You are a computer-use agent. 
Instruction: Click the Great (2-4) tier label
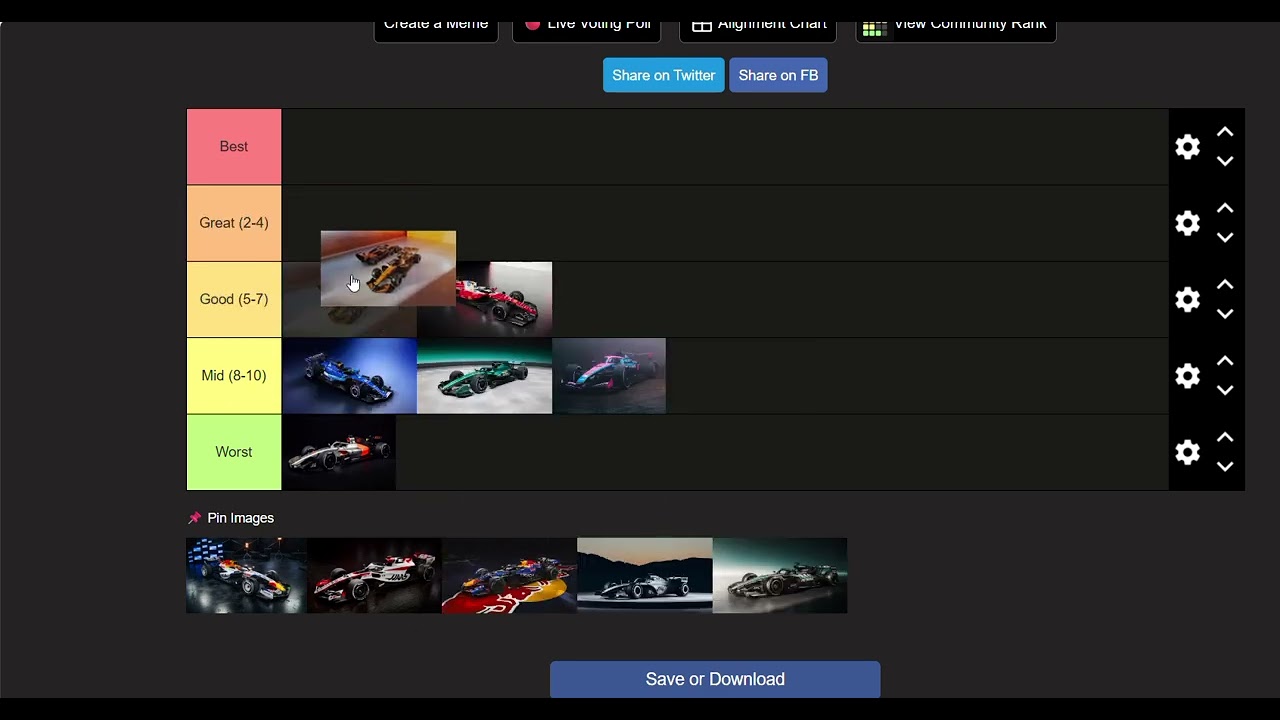(x=234, y=223)
